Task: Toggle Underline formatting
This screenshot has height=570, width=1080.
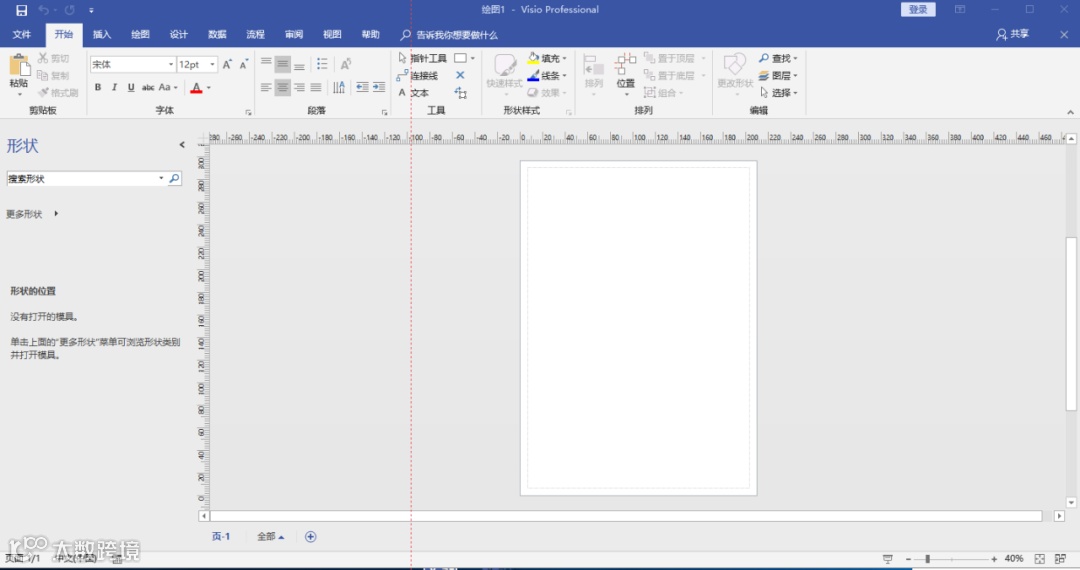Action: 131,87
